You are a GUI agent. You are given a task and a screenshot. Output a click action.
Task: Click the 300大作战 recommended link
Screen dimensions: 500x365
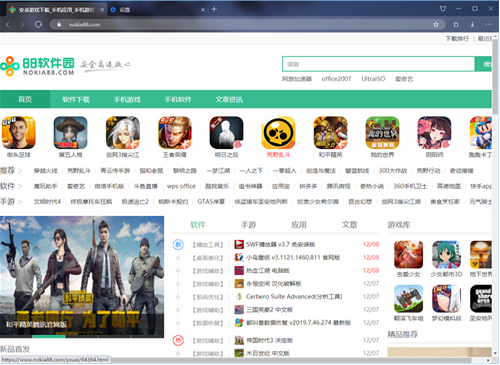(x=393, y=171)
